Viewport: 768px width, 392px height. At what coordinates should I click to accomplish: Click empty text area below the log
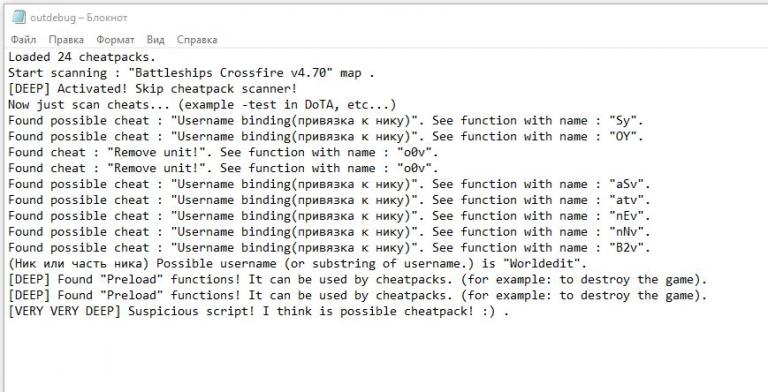point(382,355)
